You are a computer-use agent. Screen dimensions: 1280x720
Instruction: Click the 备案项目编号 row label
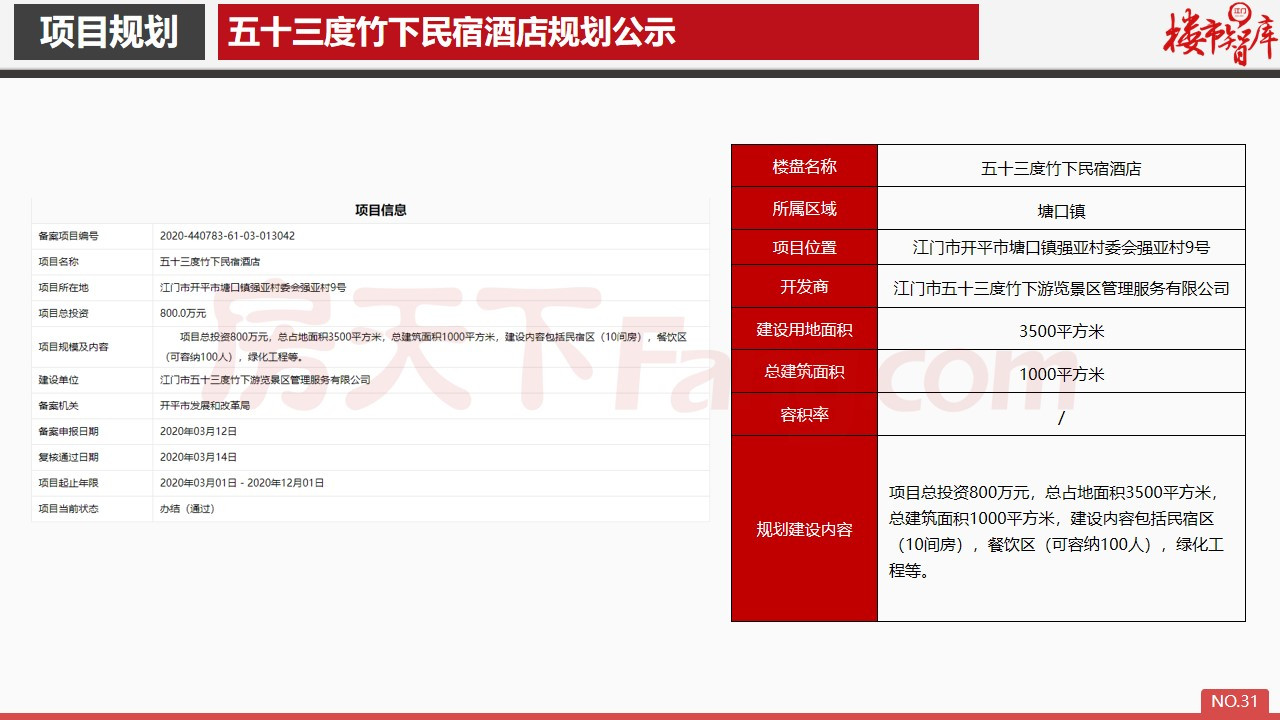(x=68, y=236)
